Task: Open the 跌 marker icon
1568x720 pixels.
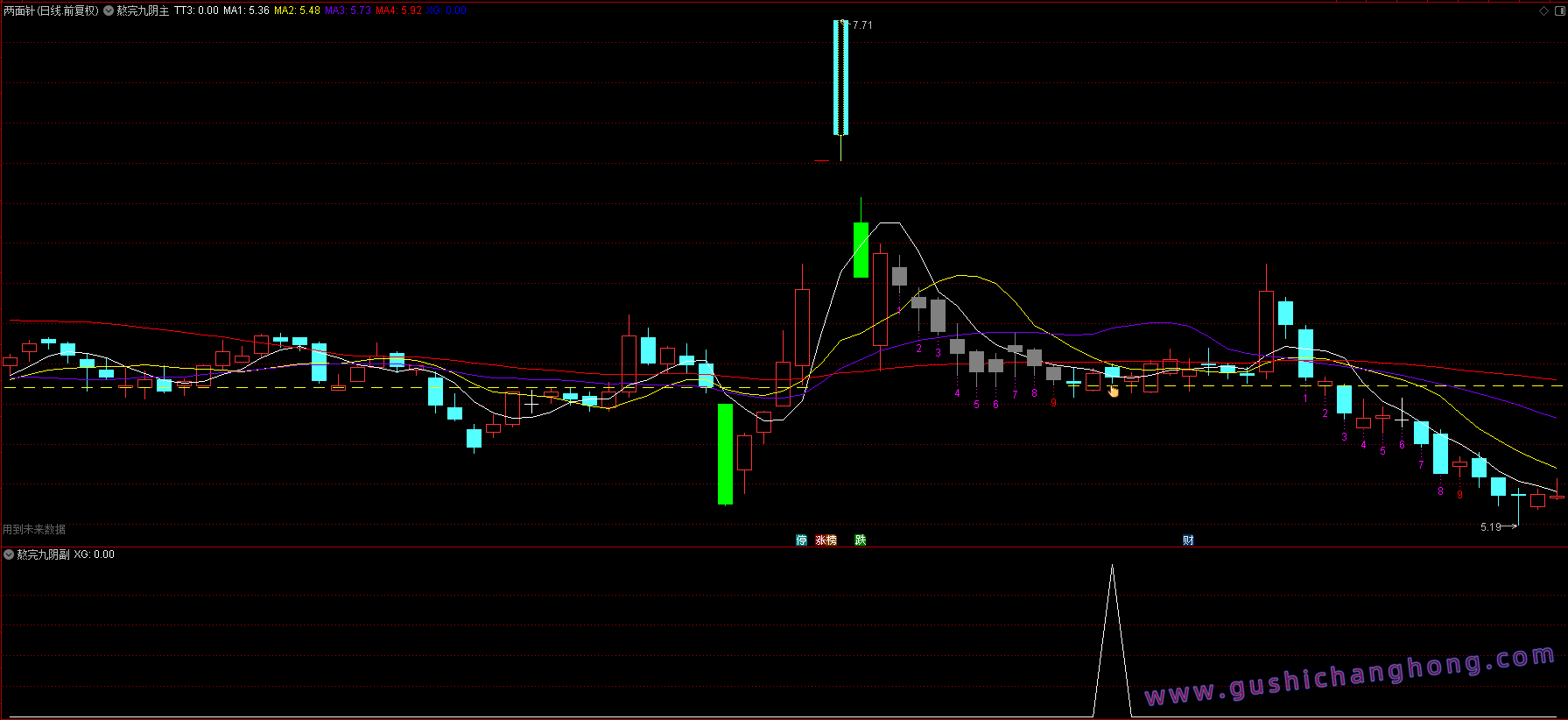Action: pos(861,540)
